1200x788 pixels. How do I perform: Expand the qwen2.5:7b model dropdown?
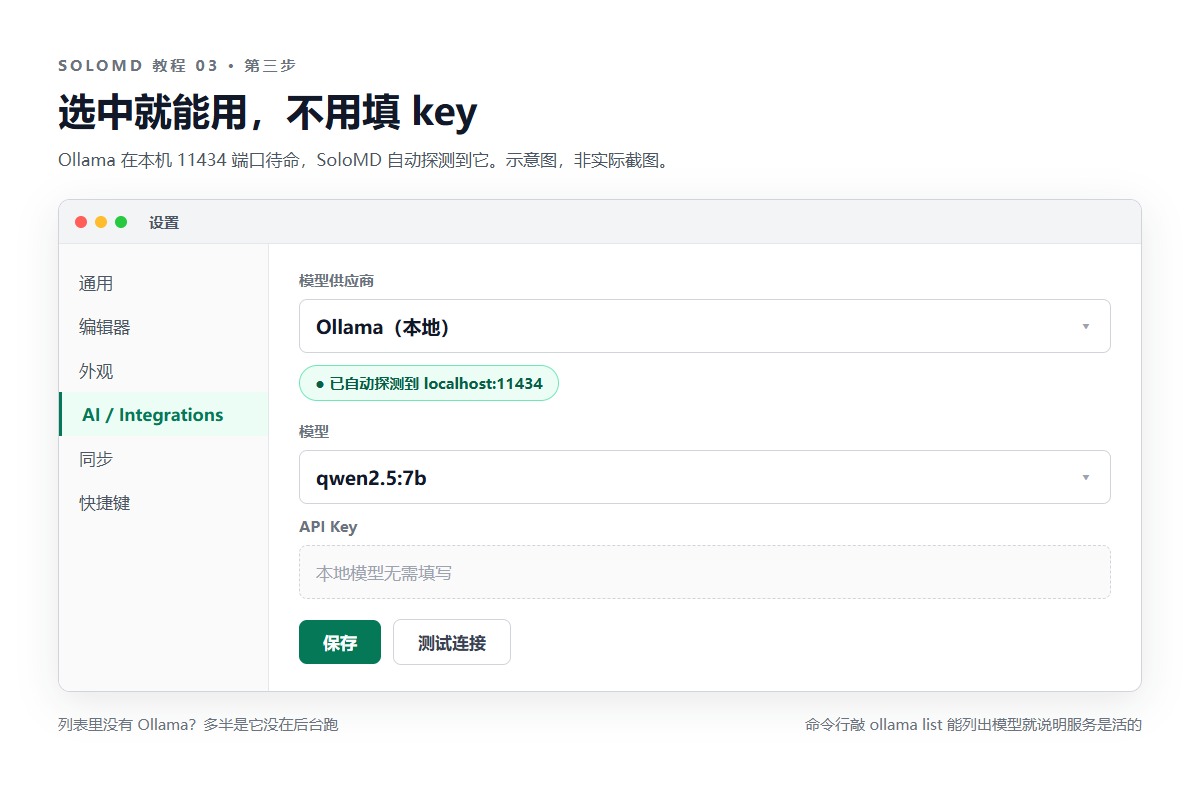(704, 477)
